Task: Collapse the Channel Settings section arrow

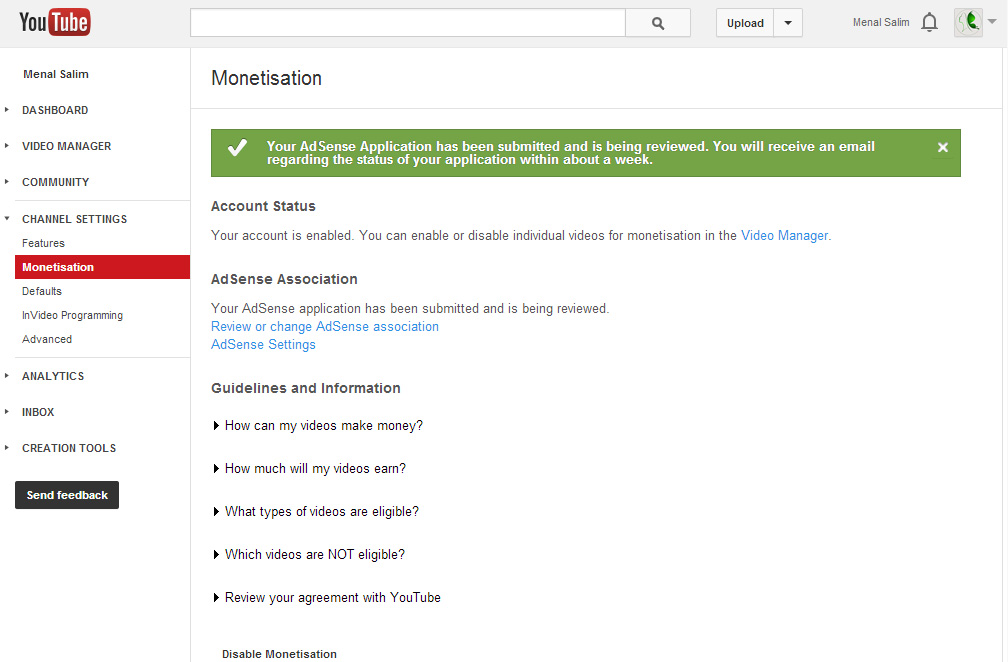Action: [x=7, y=219]
